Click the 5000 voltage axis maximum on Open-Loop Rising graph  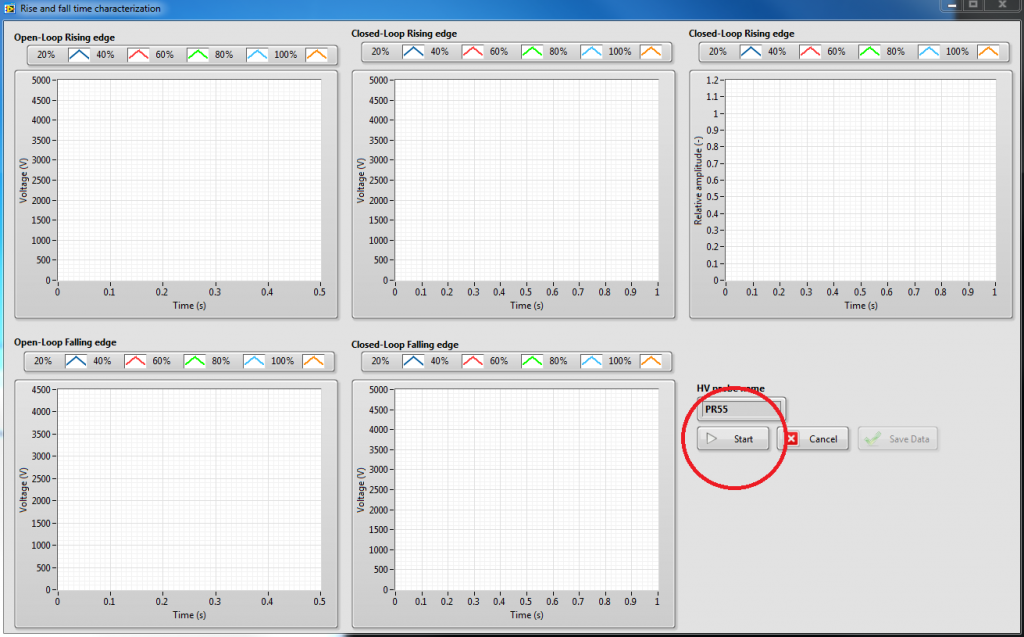41,80
